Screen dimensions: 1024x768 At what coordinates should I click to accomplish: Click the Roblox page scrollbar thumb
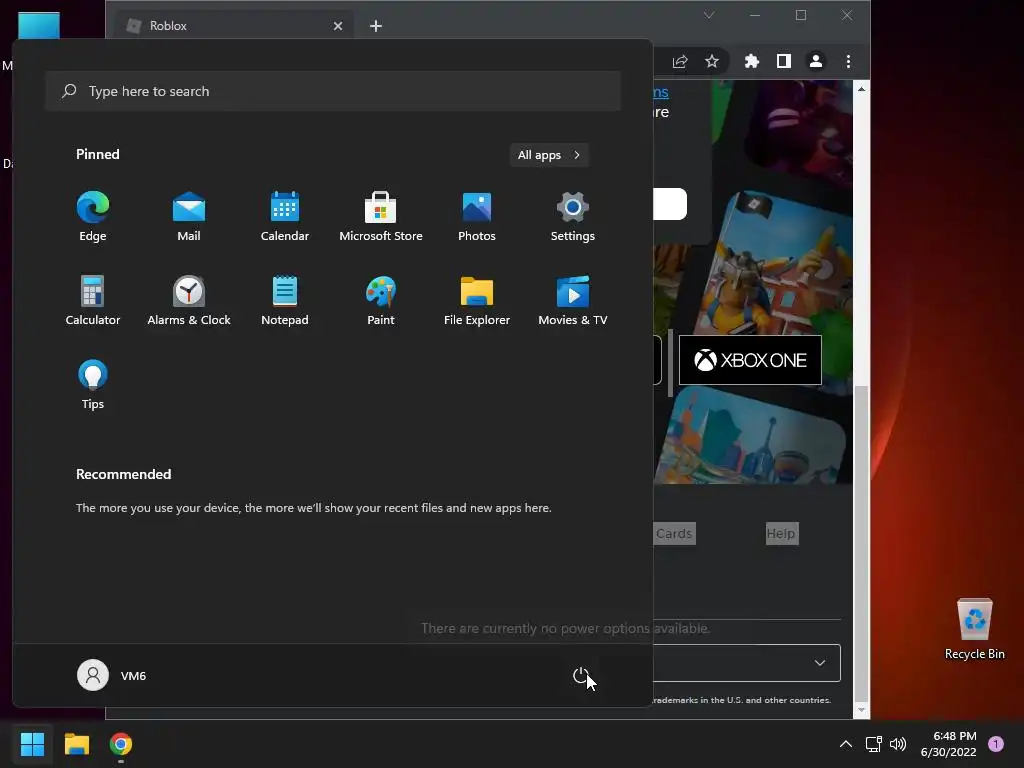(861, 542)
